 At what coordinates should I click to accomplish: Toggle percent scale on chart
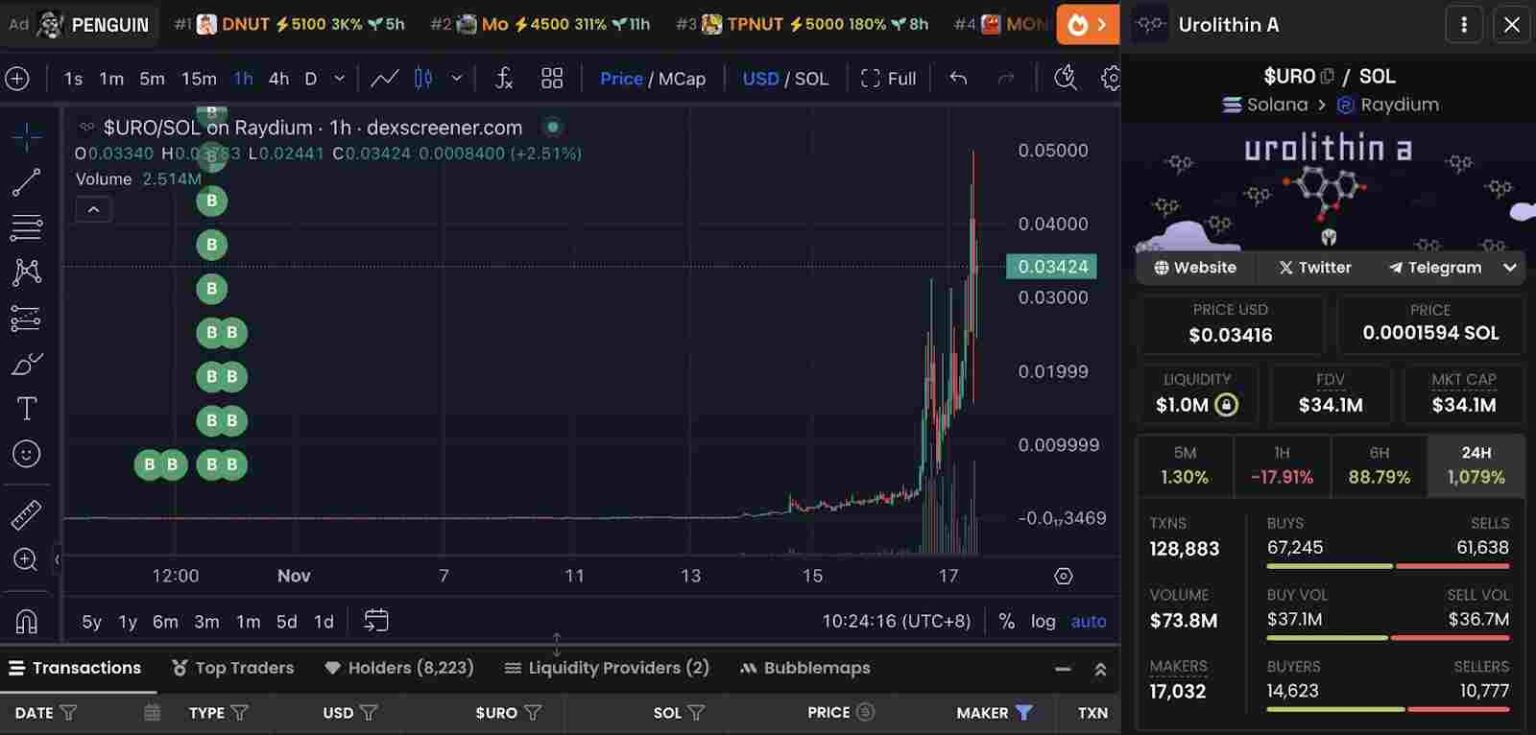click(1006, 621)
